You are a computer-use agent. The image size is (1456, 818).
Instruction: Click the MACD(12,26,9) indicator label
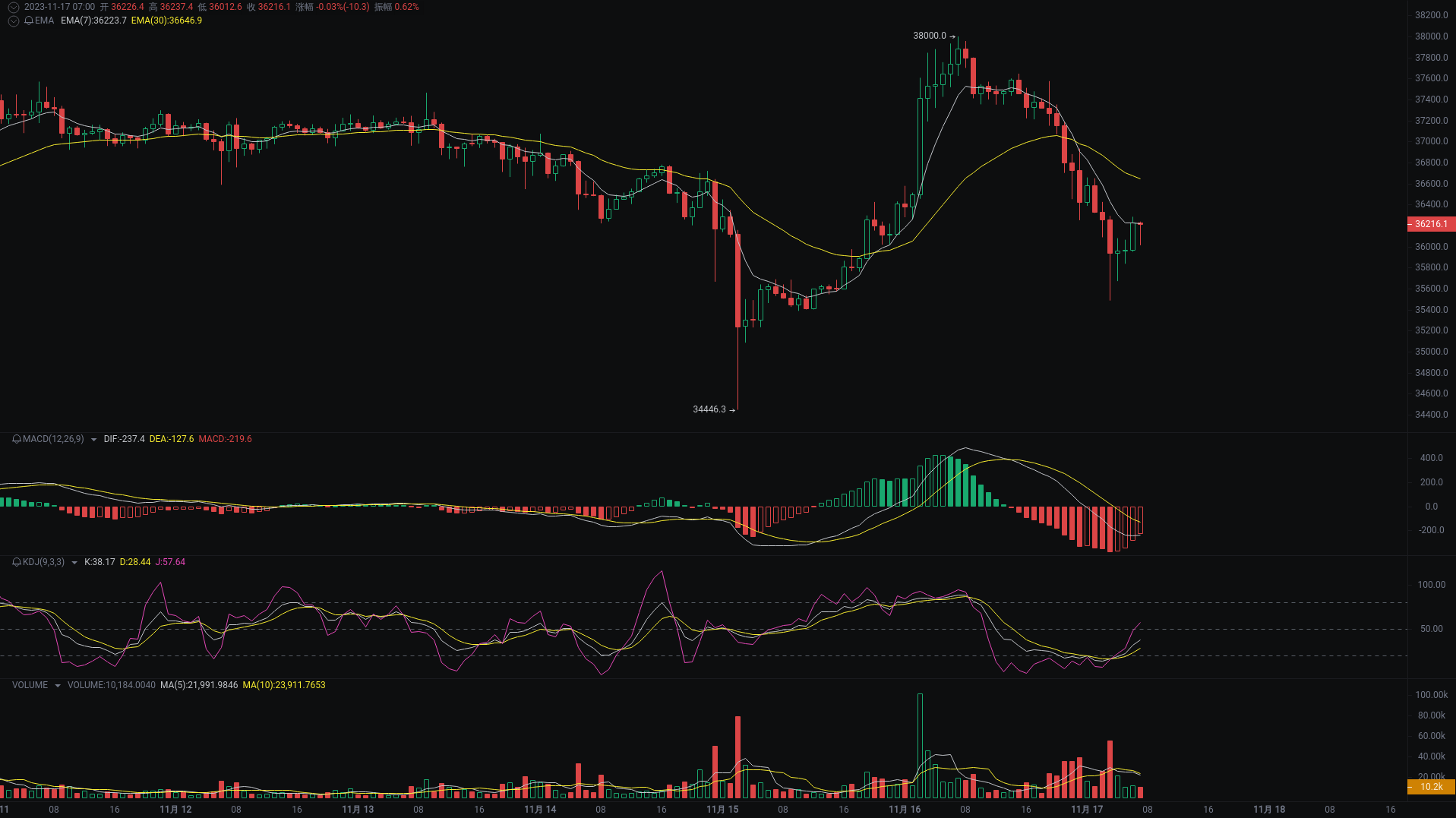(53, 439)
